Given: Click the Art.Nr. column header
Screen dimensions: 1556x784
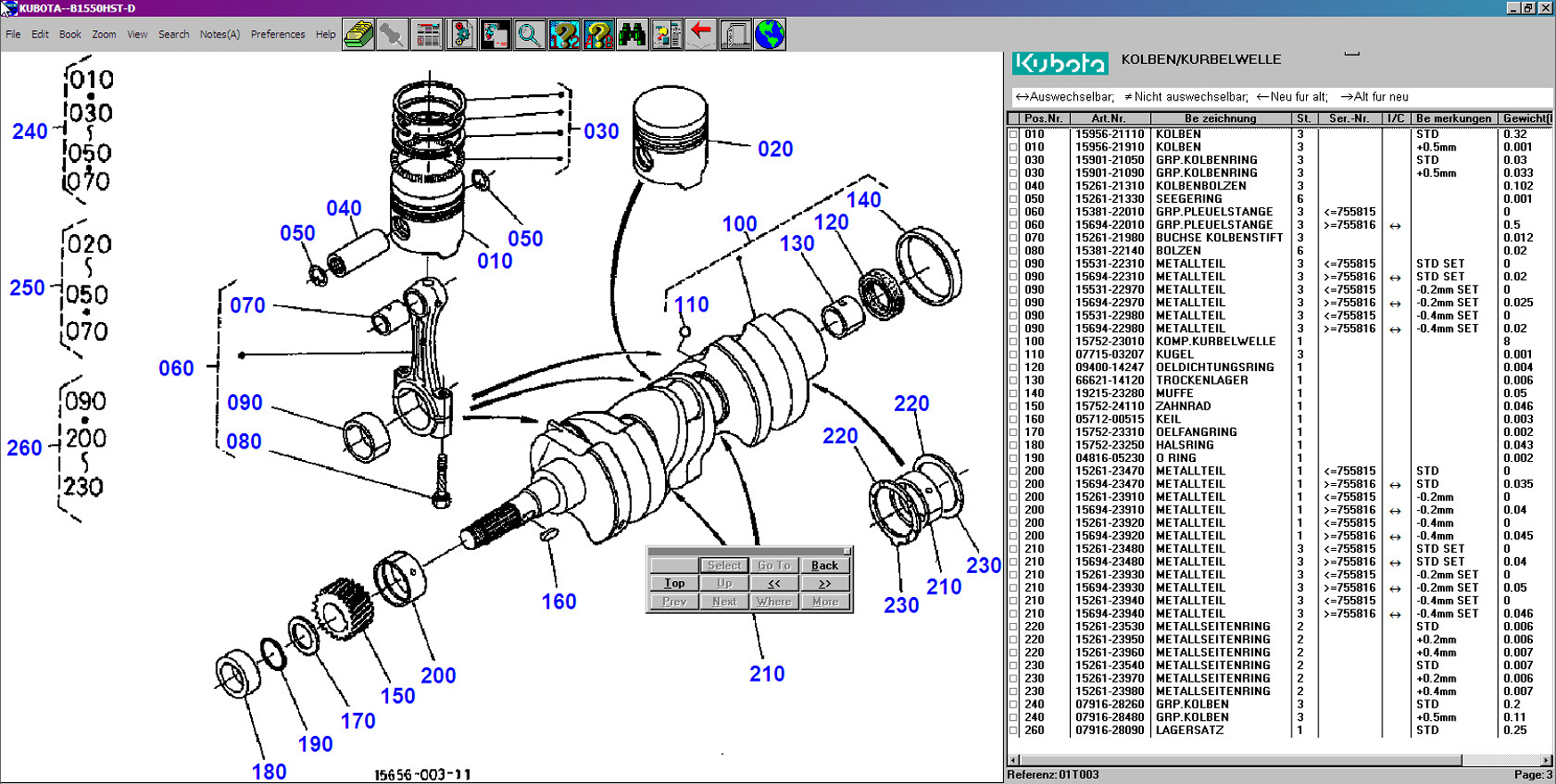Looking at the screenshot, I should pyautogui.click(x=1108, y=118).
